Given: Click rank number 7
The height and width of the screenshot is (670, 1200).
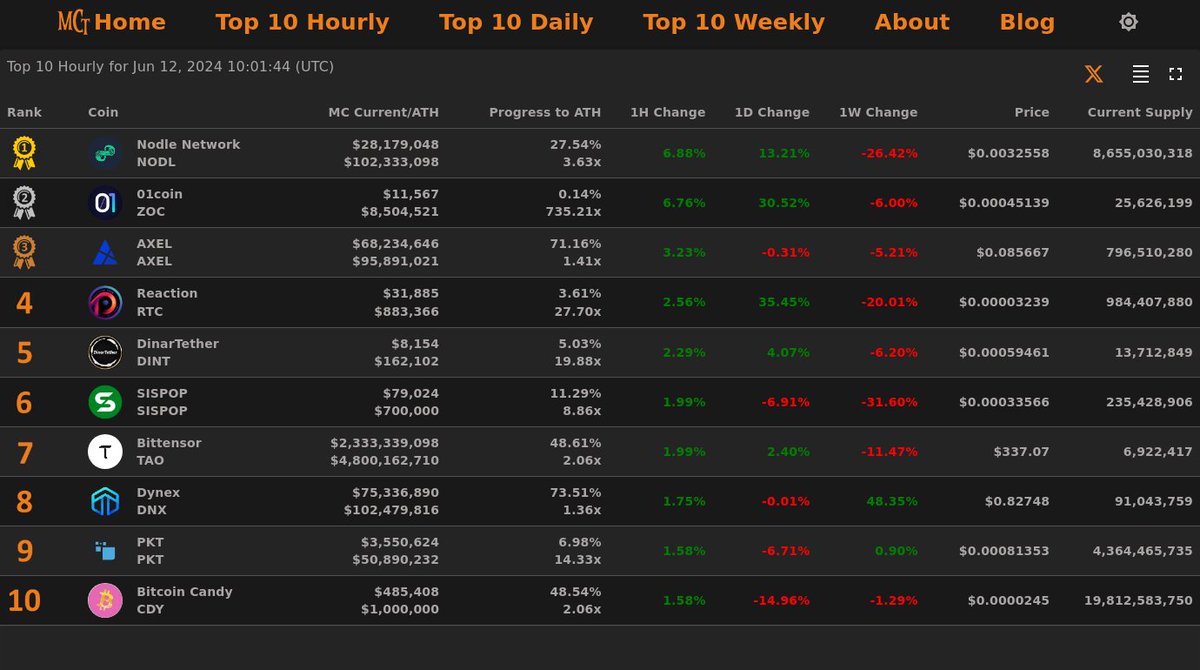Looking at the screenshot, I should tap(24, 453).
